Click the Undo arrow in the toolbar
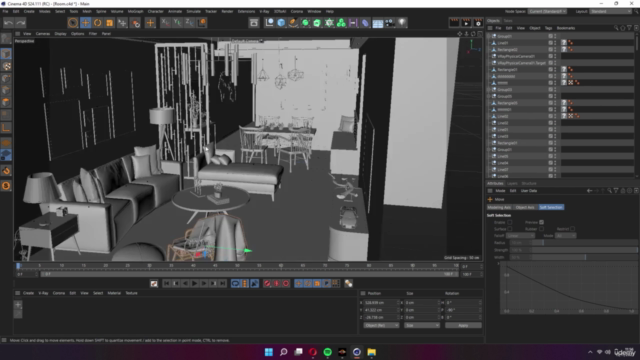Screen dimensions: 640x360 pyautogui.click(x=8, y=23)
